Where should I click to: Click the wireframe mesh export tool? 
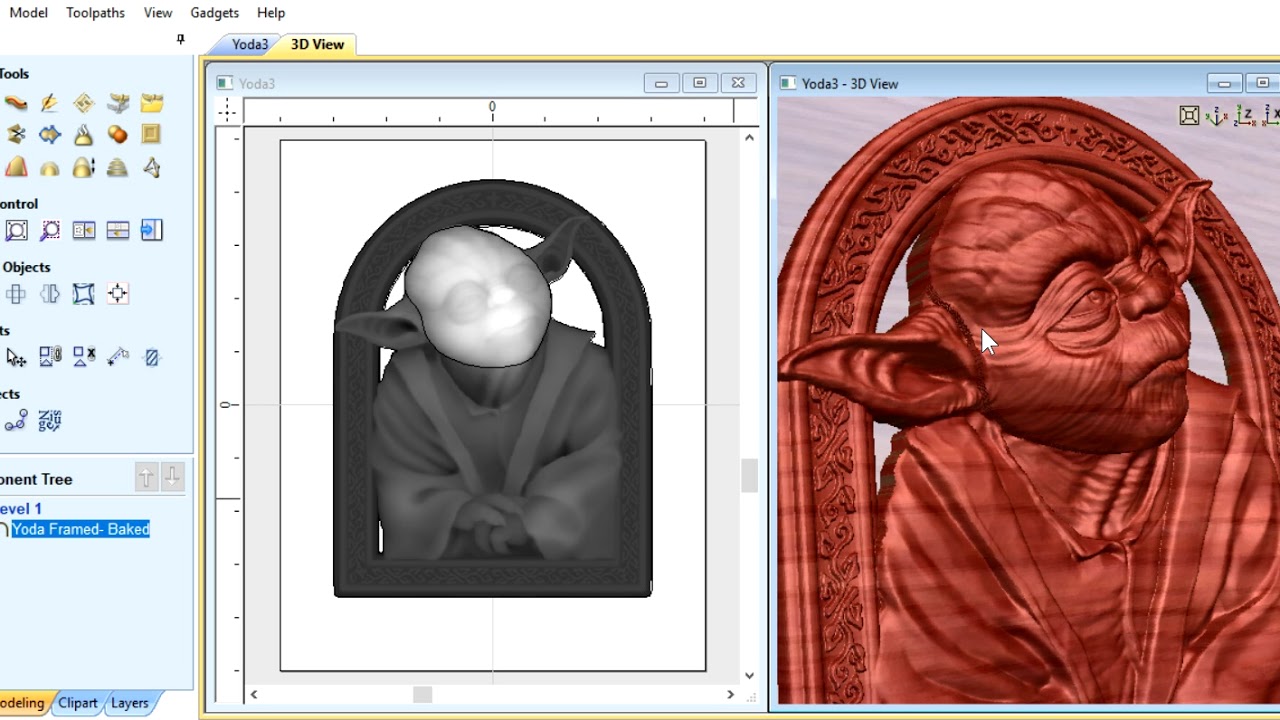tap(152, 167)
